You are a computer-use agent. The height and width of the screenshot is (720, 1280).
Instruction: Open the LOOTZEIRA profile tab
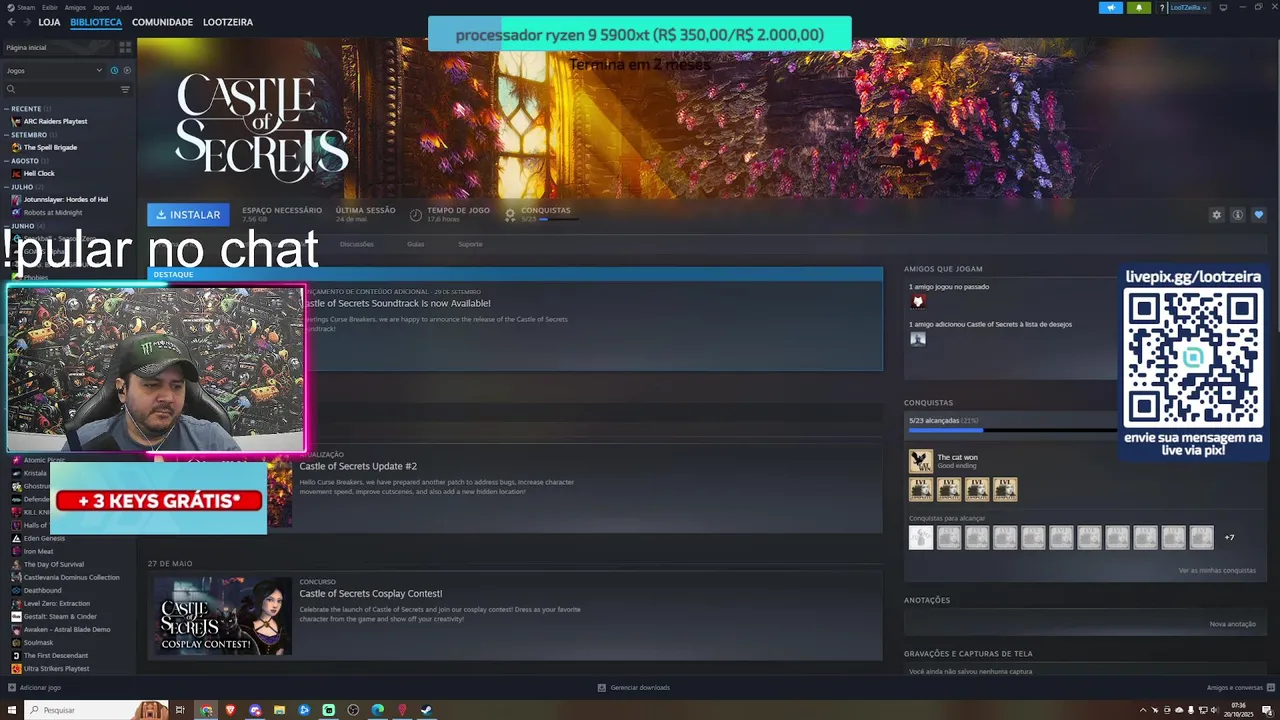[x=228, y=22]
